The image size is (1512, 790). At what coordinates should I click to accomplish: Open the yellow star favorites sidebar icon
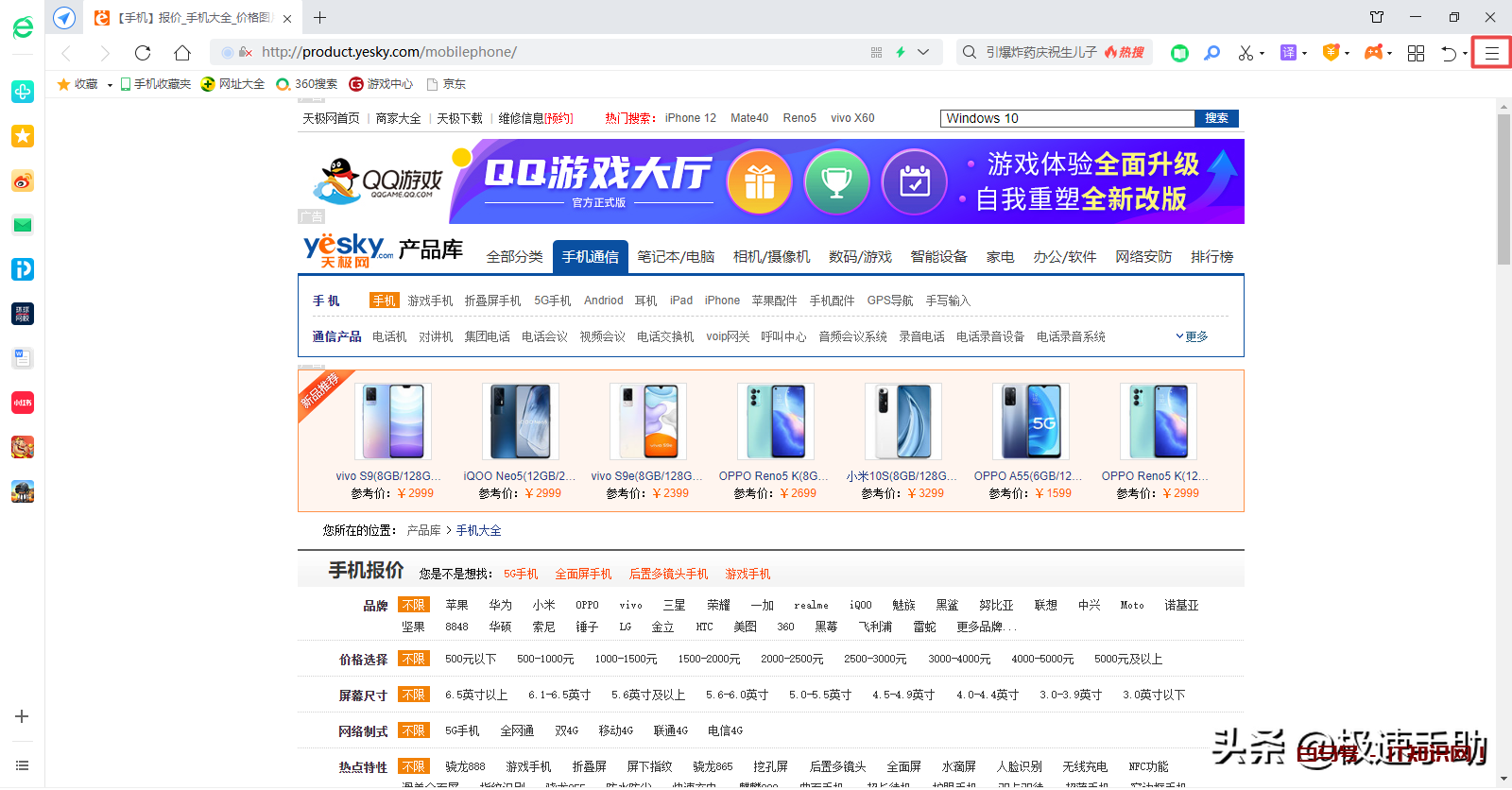point(23,136)
